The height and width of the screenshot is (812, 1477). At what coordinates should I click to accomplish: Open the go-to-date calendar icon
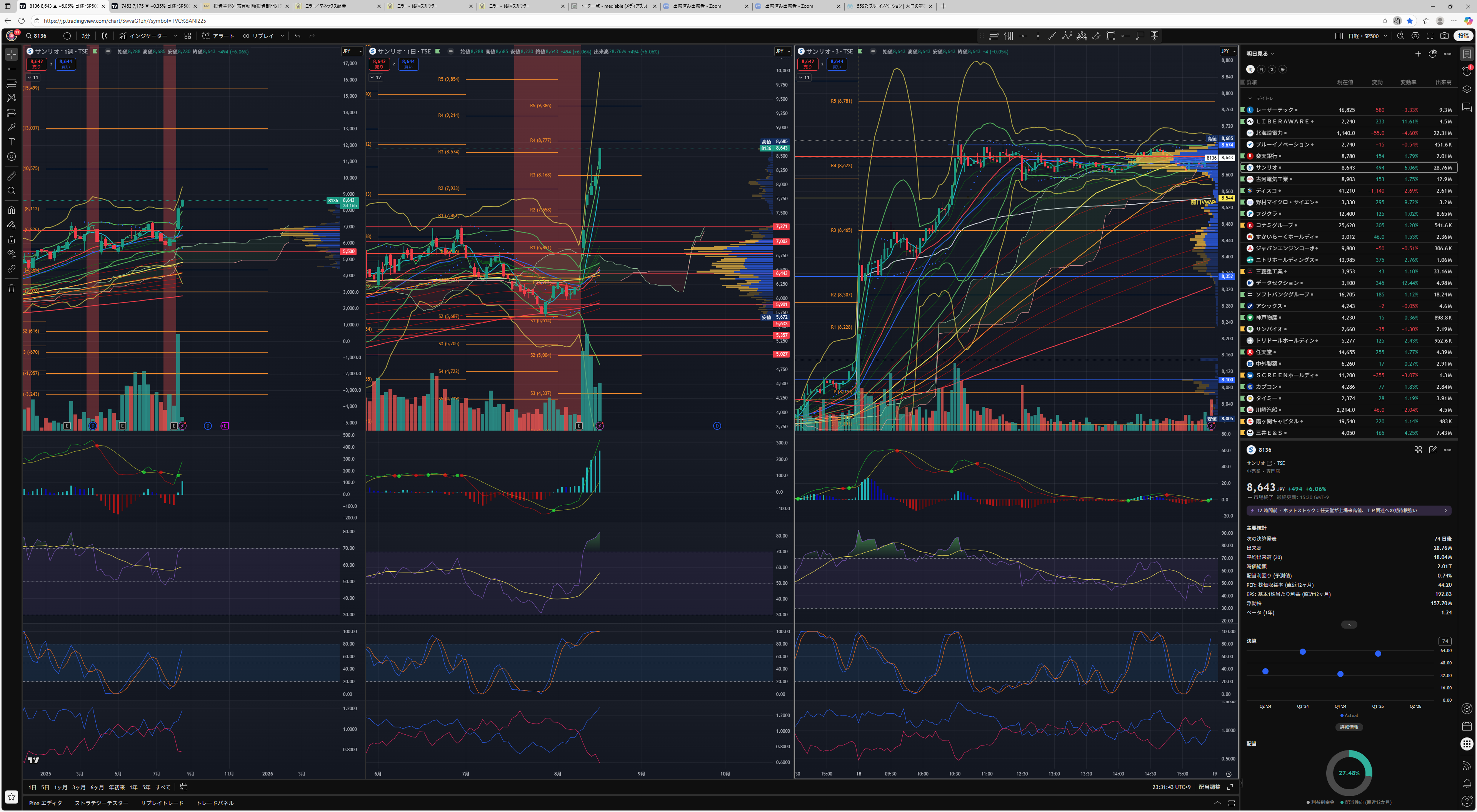(x=183, y=787)
